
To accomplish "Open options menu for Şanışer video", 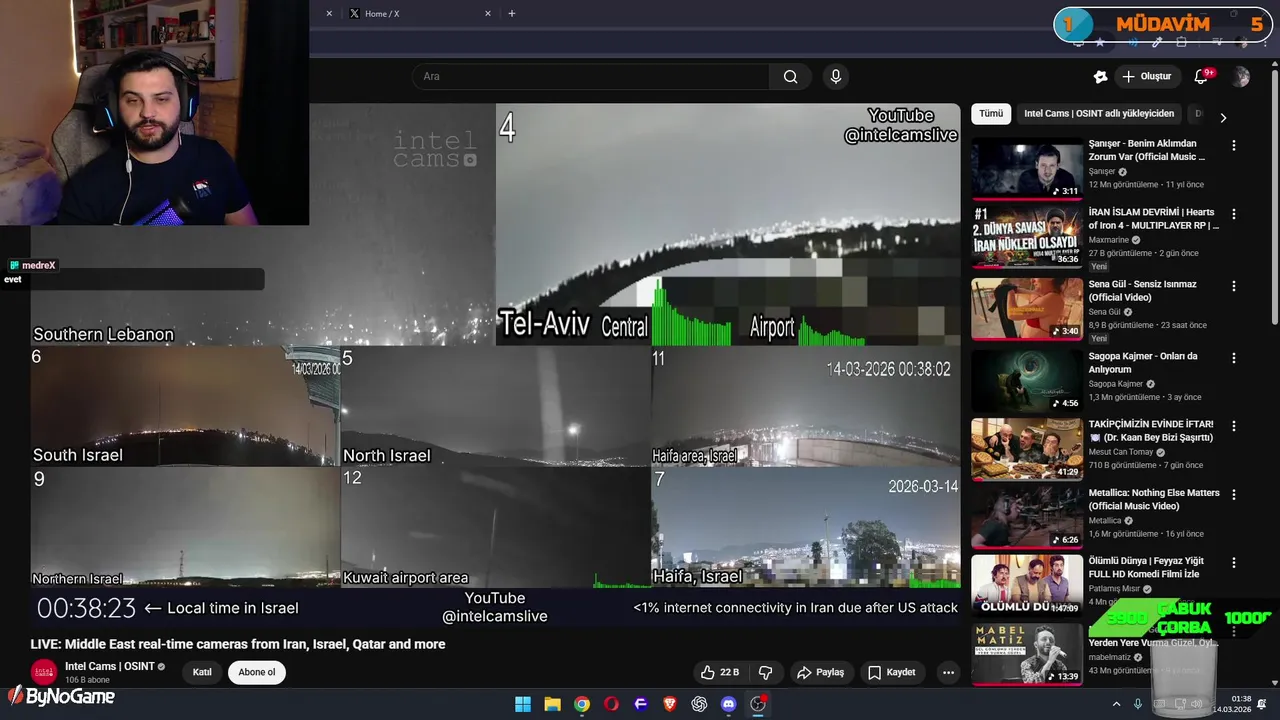I will coord(1233,145).
